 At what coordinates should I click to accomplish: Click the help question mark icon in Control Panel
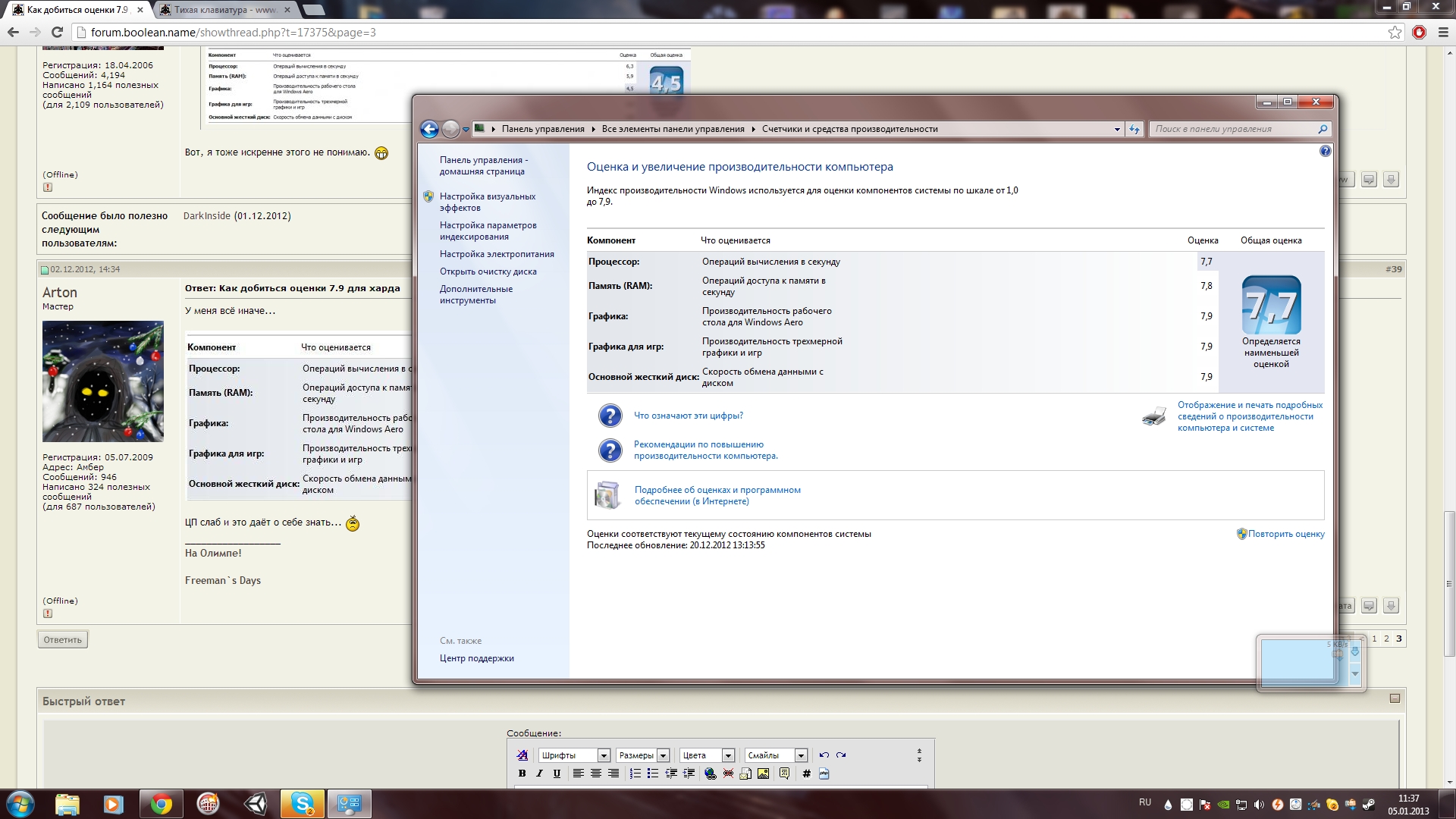1325,151
